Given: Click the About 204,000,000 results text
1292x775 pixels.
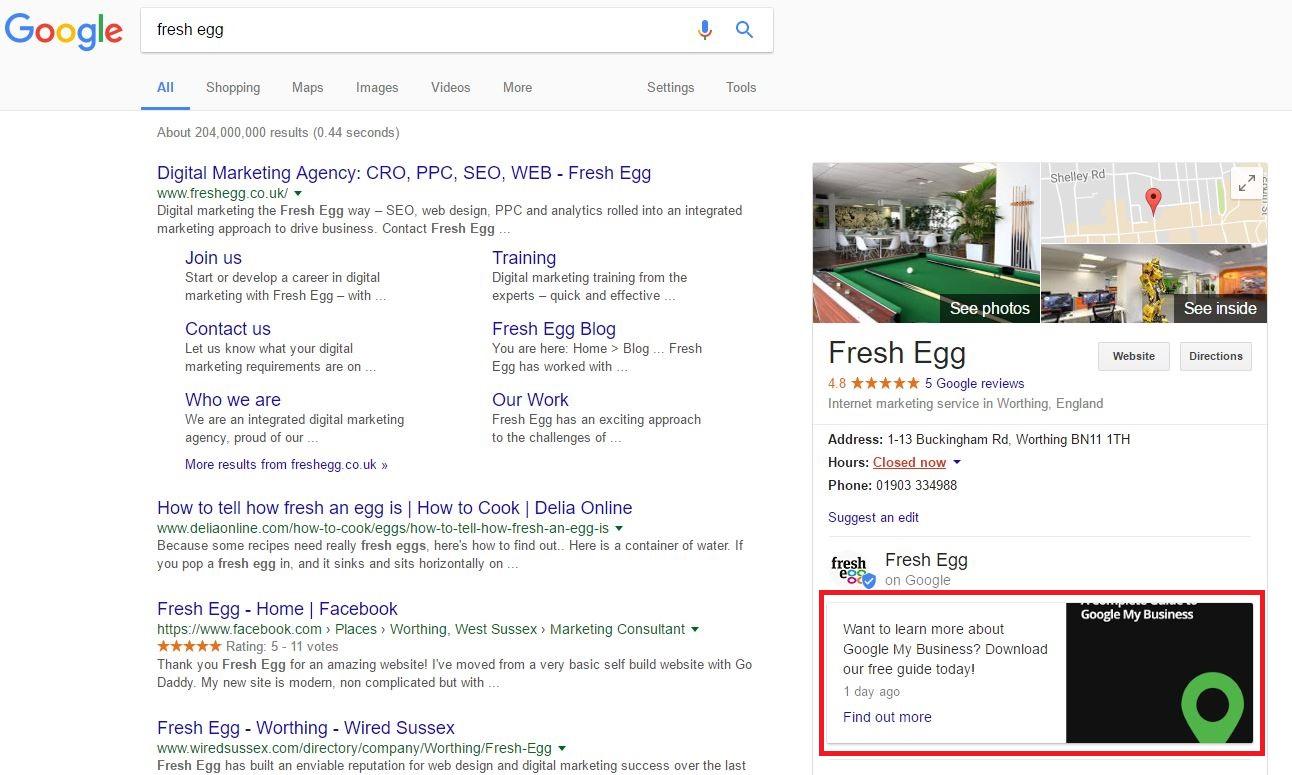Looking at the screenshot, I should click(278, 133).
